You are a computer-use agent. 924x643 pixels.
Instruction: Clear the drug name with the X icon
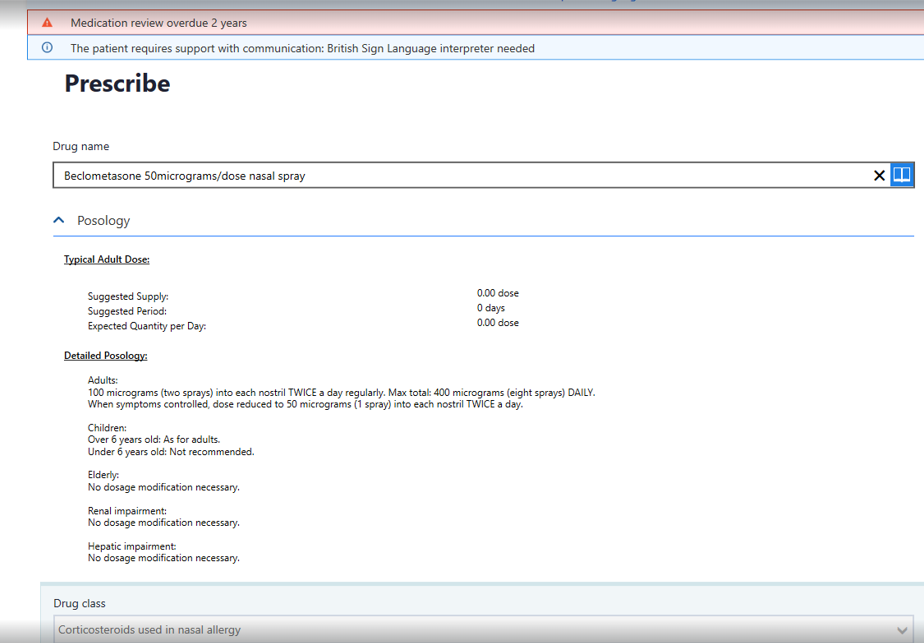click(x=879, y=176)
